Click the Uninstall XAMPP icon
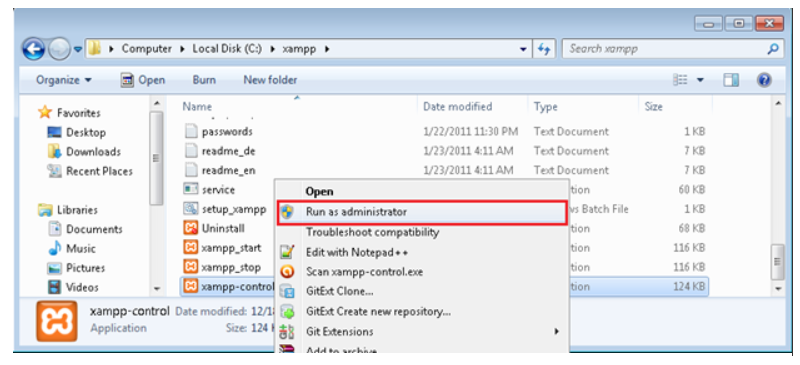 [190, 228]
